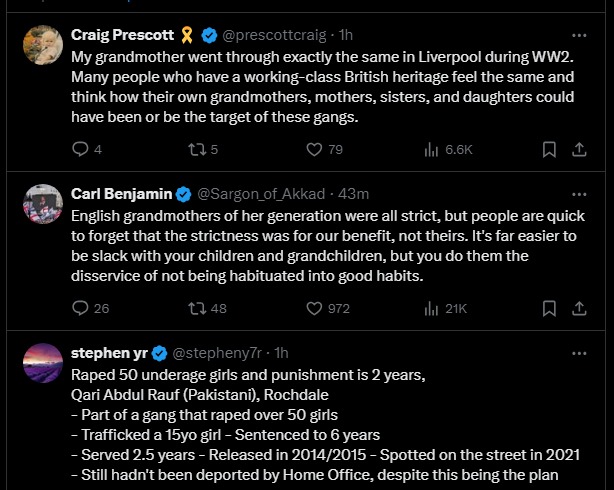Open more options on Craig Prescott's post
The image size is (614, 490).
pyautogui.click(x=578, y=34)
